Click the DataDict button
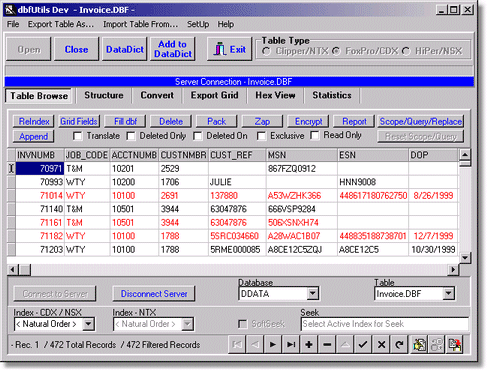Image resolution: width=487 pixels, height=371 pixels. tap(125, 49)
